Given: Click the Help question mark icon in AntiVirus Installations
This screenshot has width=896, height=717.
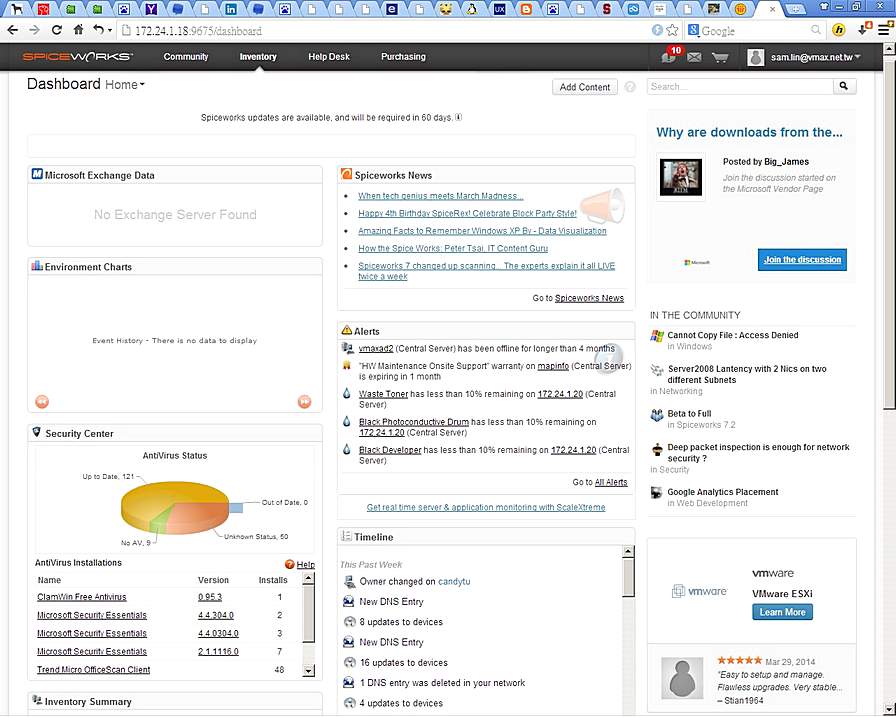Looking at the screenshot, I should pyautogui.click(x=290, y=564).
